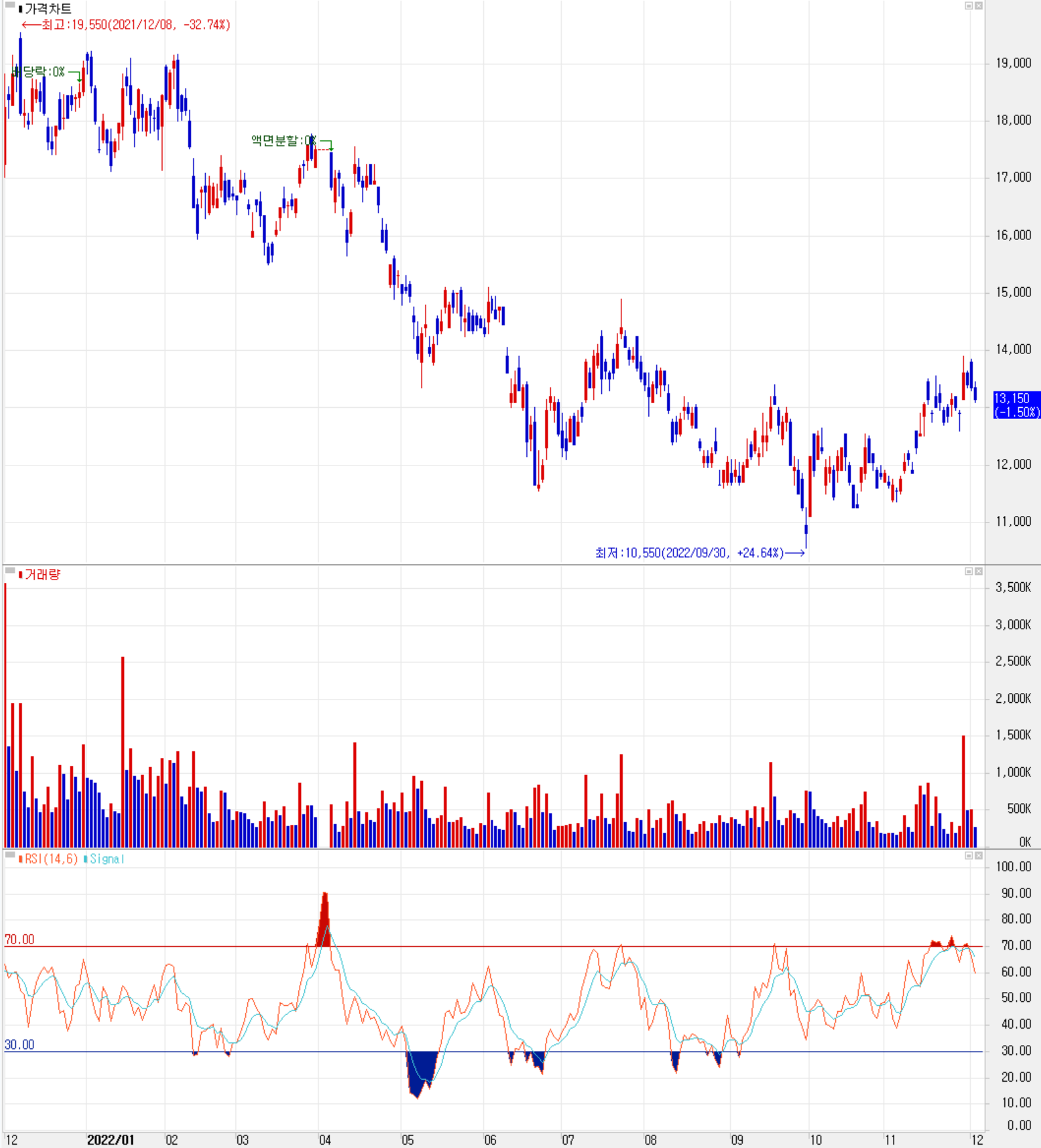Viewport: 1041px width, 1148px height.
Task: Select the 거래량 legend label
Action: (42, 575)
